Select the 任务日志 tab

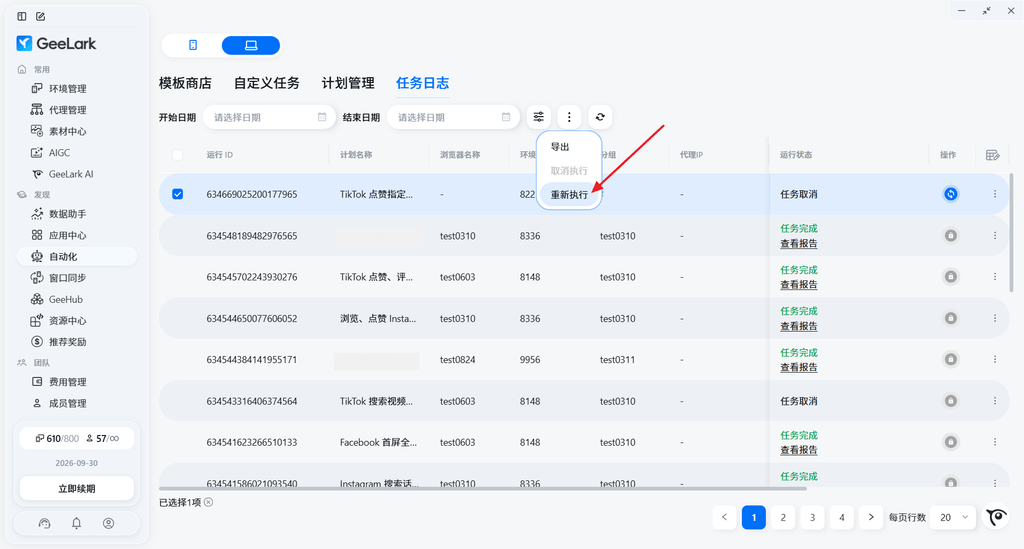423,83
